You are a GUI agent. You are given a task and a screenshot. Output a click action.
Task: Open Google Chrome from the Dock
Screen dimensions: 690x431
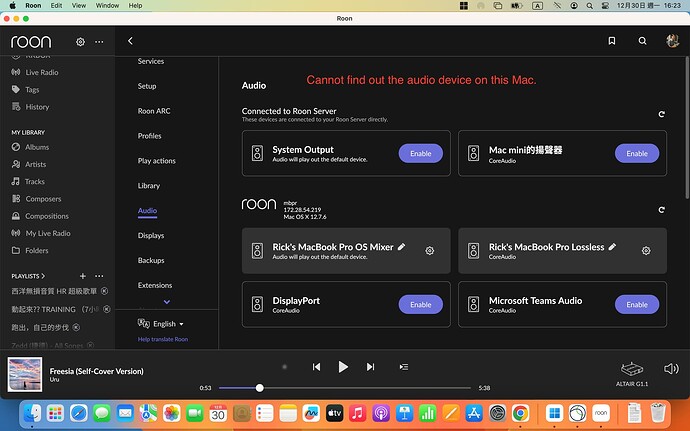tap(520, 413)
